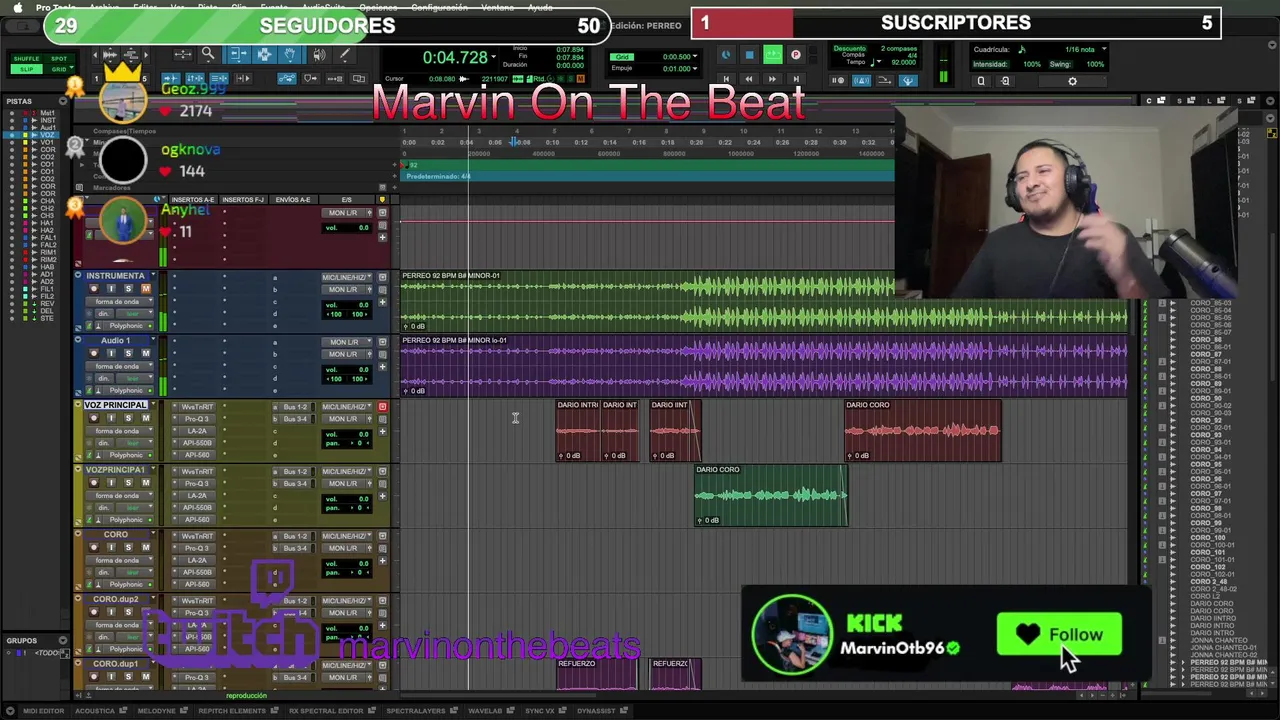Toggle input monitoring on Audio 1 track

111,353
